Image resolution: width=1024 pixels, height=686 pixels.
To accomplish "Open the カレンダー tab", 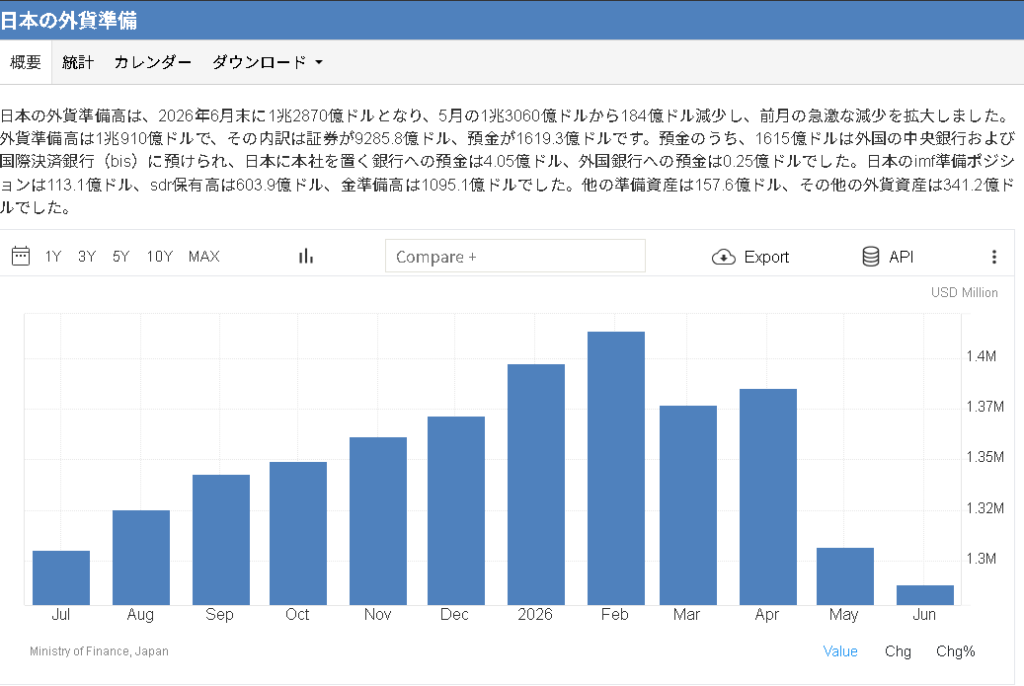I will click(153, 62).
